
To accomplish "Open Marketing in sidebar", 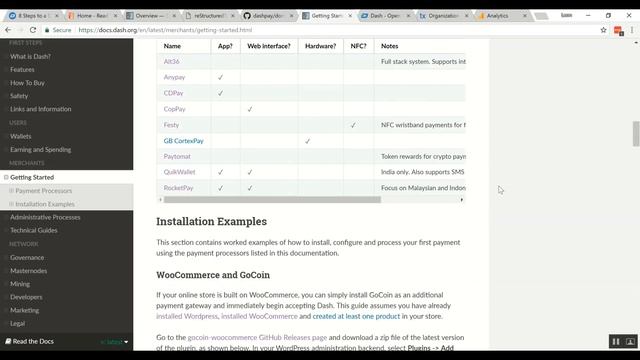I will (24, 310).
